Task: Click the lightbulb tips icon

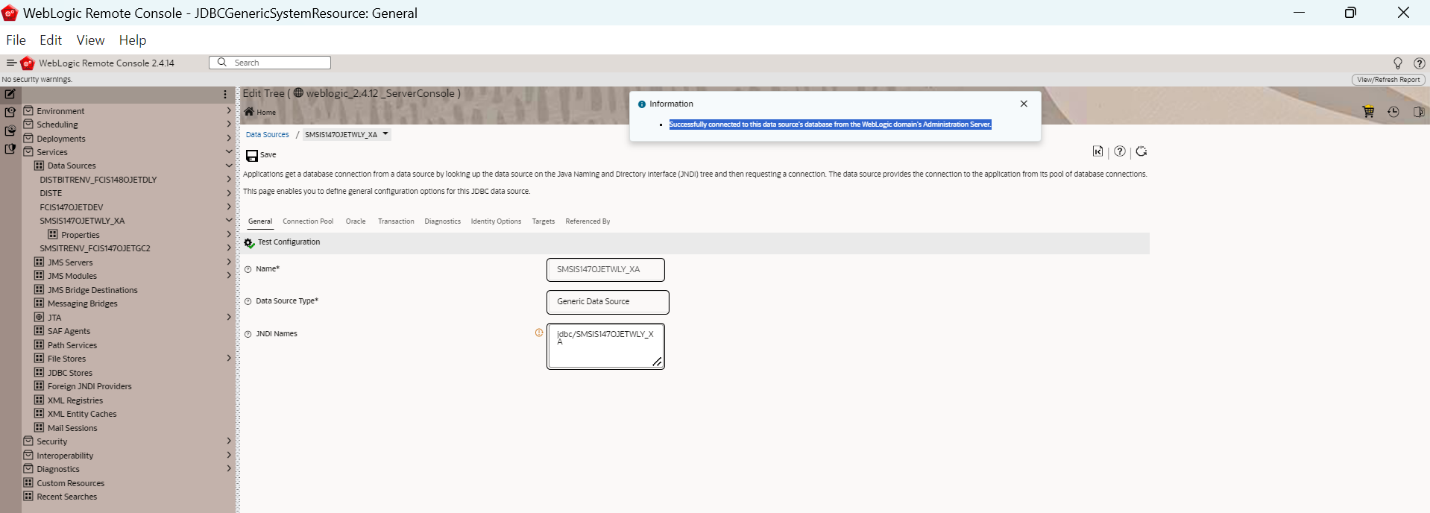Action: tap(1398, 63)
